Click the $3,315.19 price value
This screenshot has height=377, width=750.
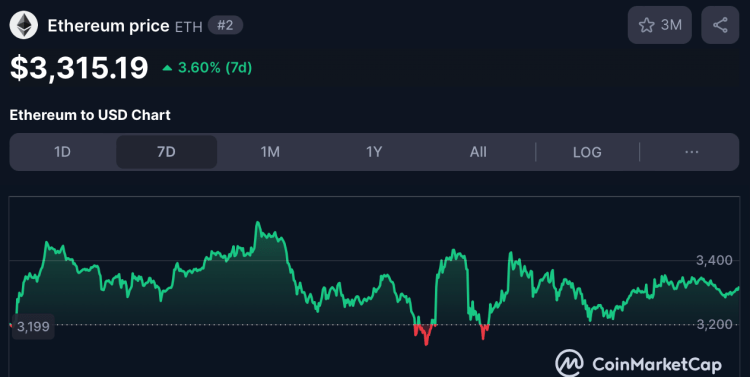coord(79,67)
